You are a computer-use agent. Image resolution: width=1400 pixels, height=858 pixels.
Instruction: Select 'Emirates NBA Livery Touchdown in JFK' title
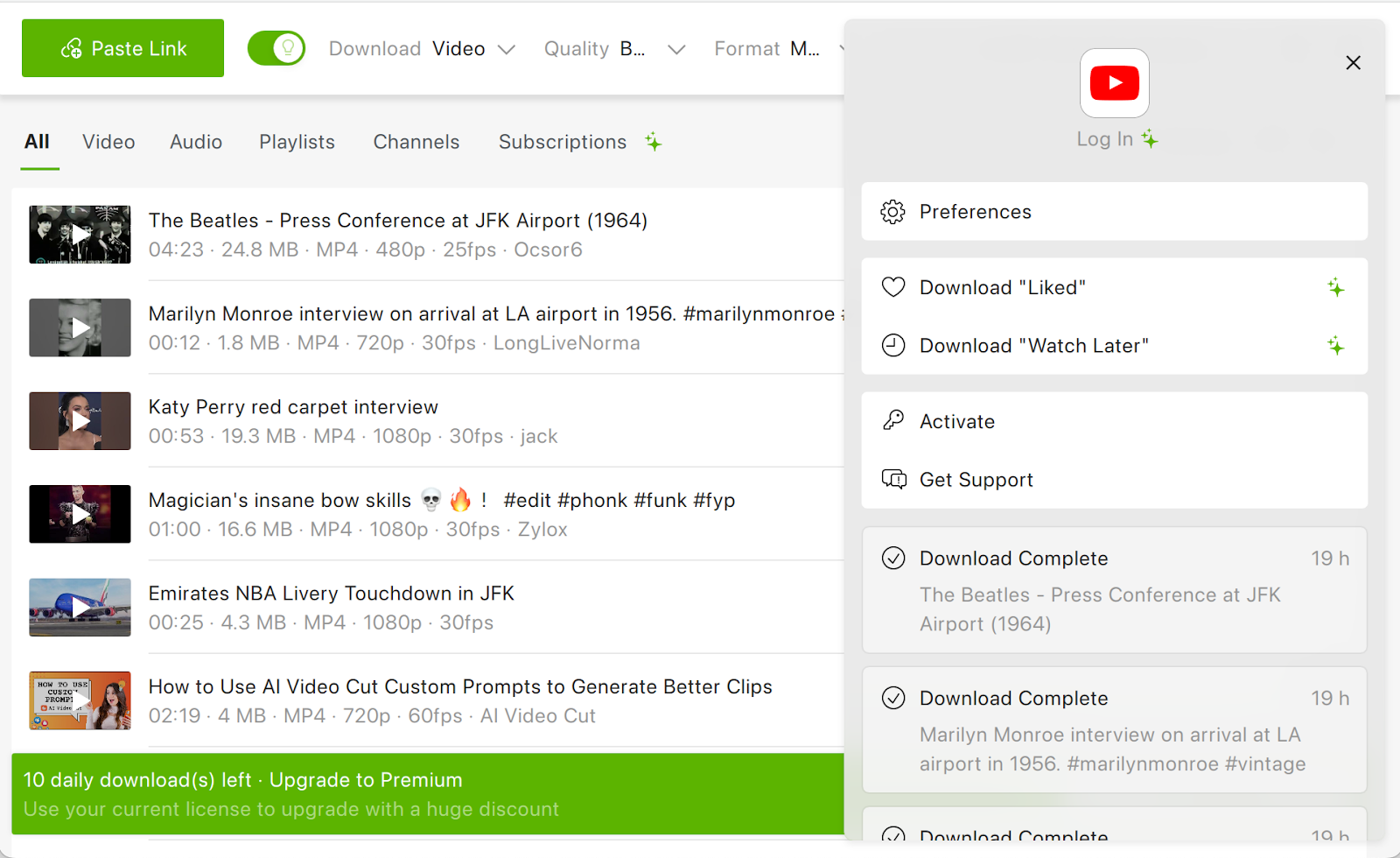[332, 594]
